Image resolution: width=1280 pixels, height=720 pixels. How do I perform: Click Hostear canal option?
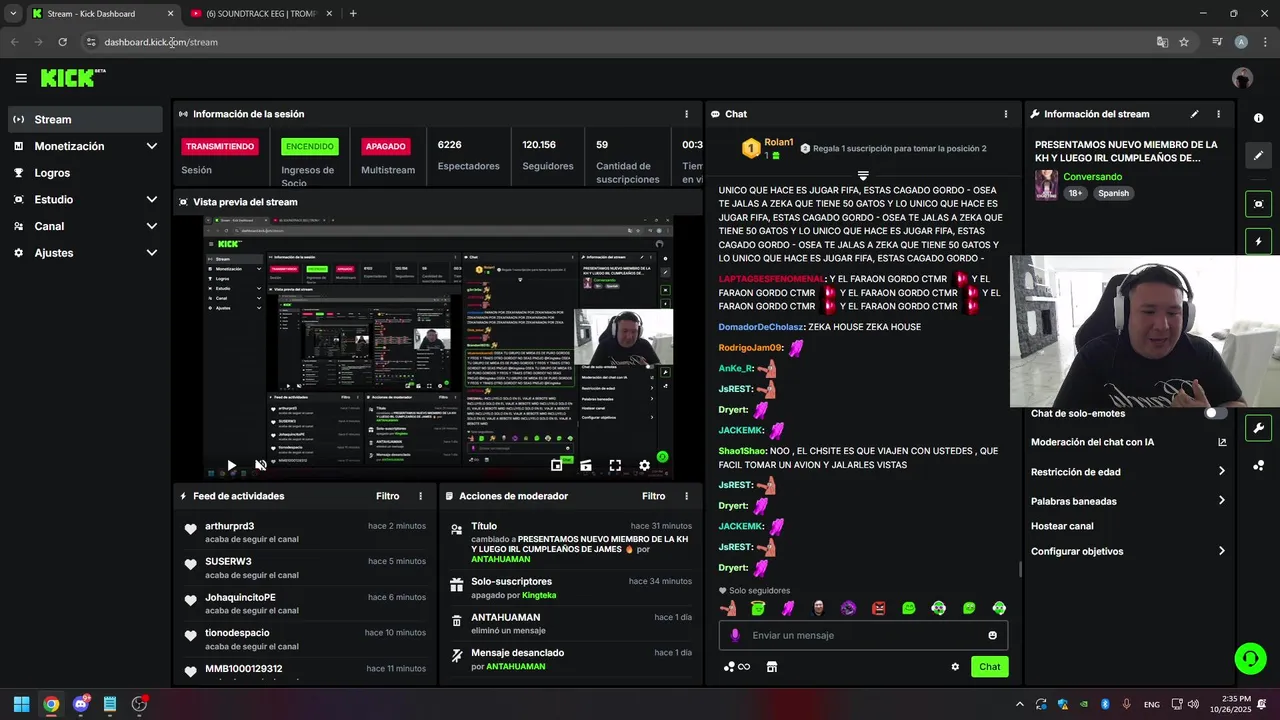tap(1062, 526)
